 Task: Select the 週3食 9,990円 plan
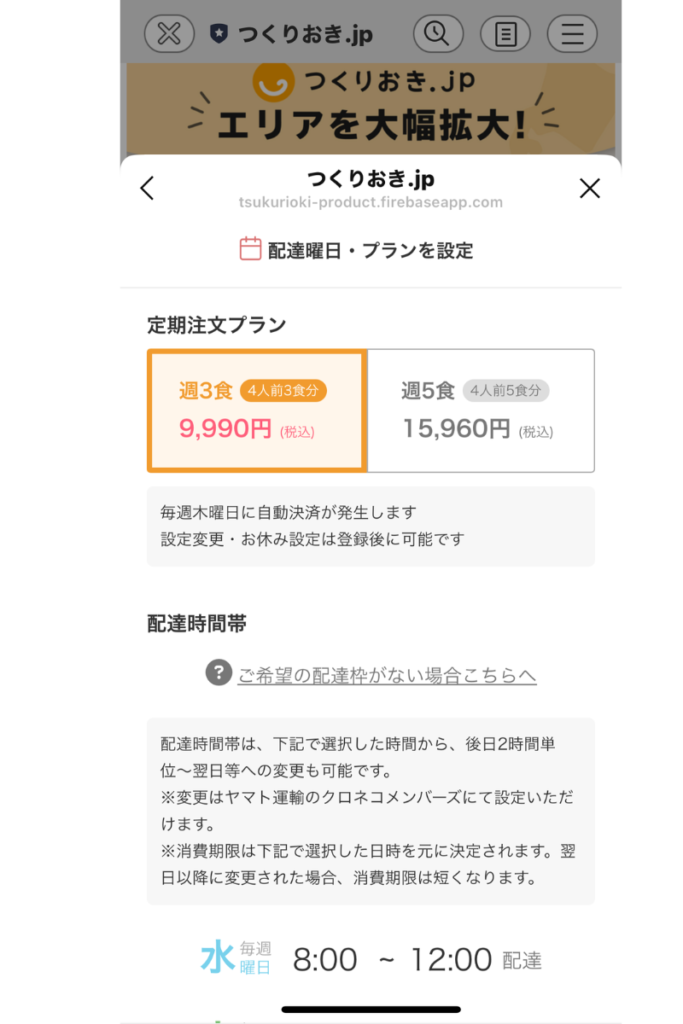(x=257, y=410)
